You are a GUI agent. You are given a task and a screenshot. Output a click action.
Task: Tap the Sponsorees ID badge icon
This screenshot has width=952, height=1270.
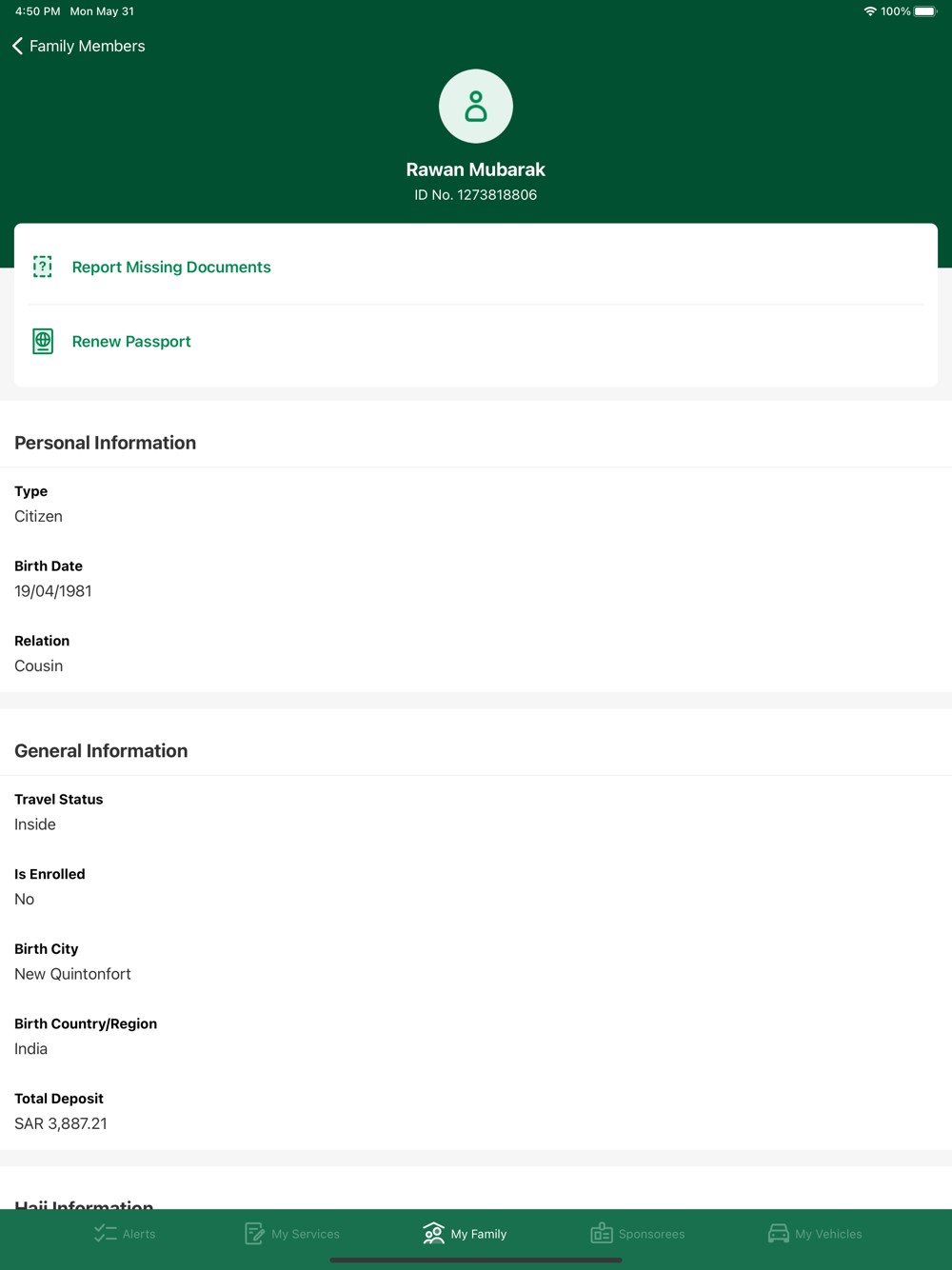602,1234
